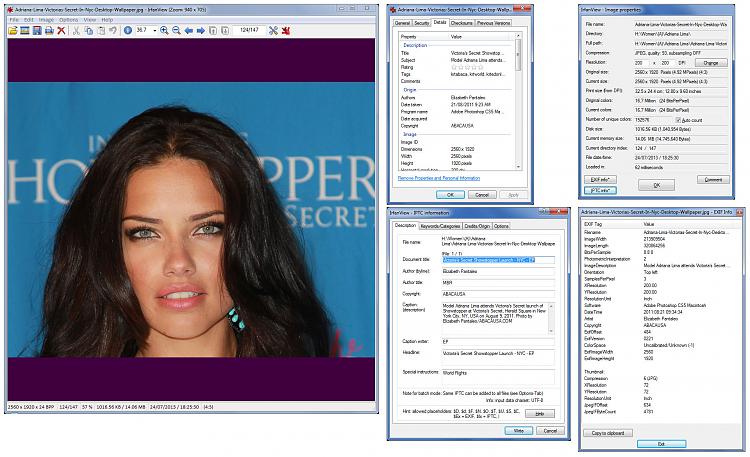Viewport: 750px width, 457px height.
Task: Click Exit button in EXIF Info window
Action: point(662,444)
